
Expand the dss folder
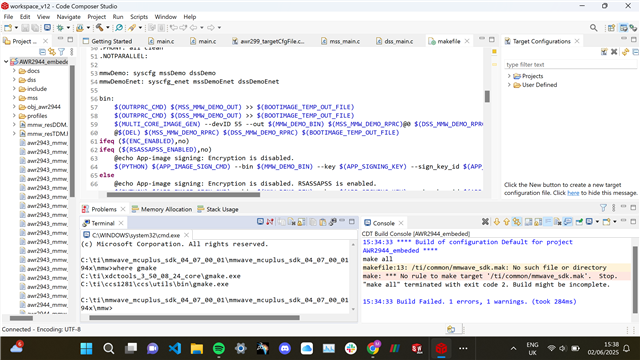14,80
